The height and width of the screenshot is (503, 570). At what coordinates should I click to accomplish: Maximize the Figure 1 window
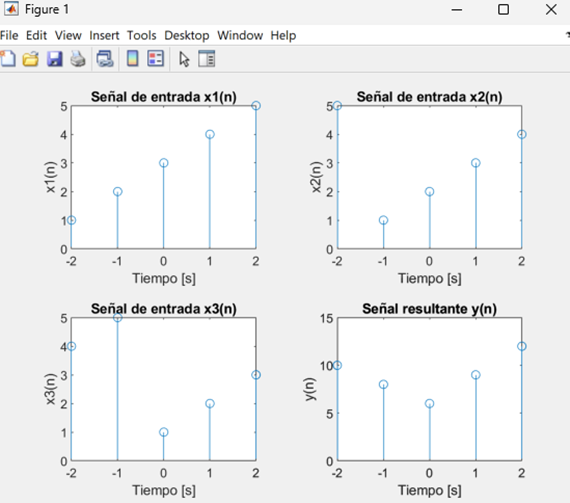[x=503, y=9]
